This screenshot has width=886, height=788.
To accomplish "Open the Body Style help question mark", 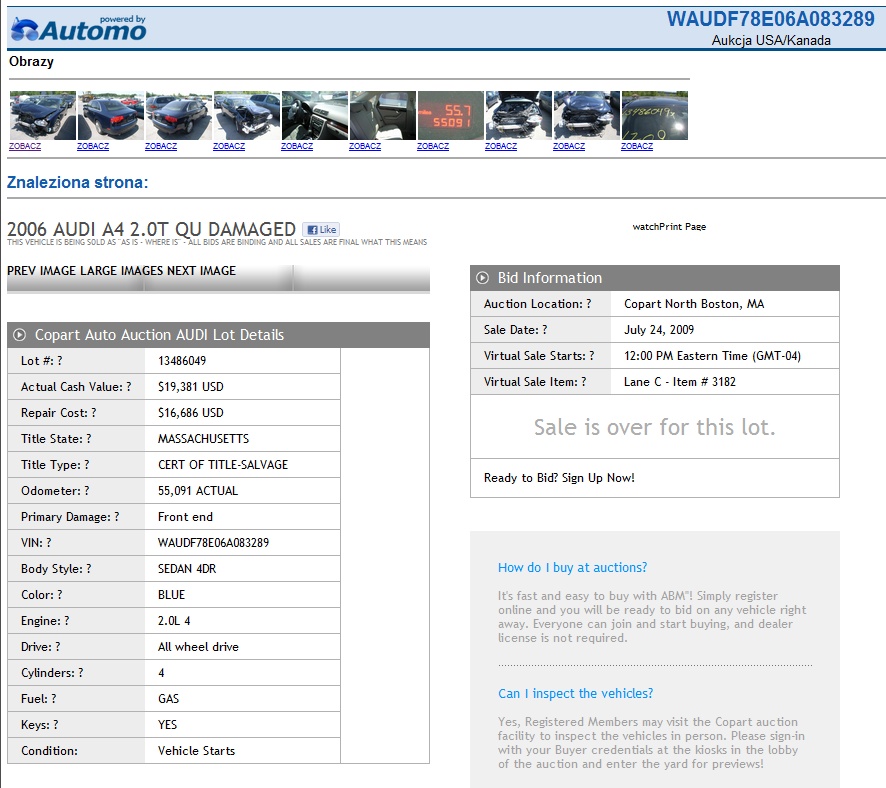I will coord(89,569).
